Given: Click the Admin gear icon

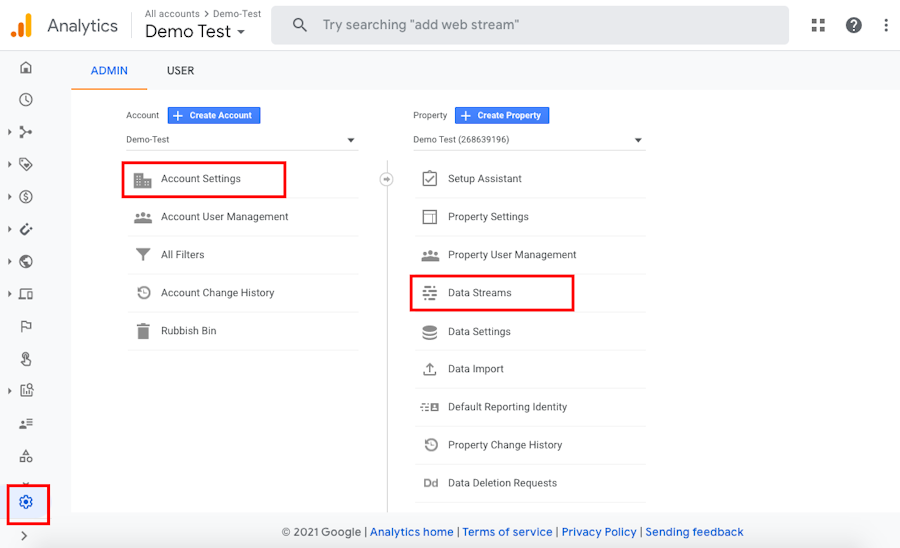Looking at the screenshot, I should coord(26,502).
